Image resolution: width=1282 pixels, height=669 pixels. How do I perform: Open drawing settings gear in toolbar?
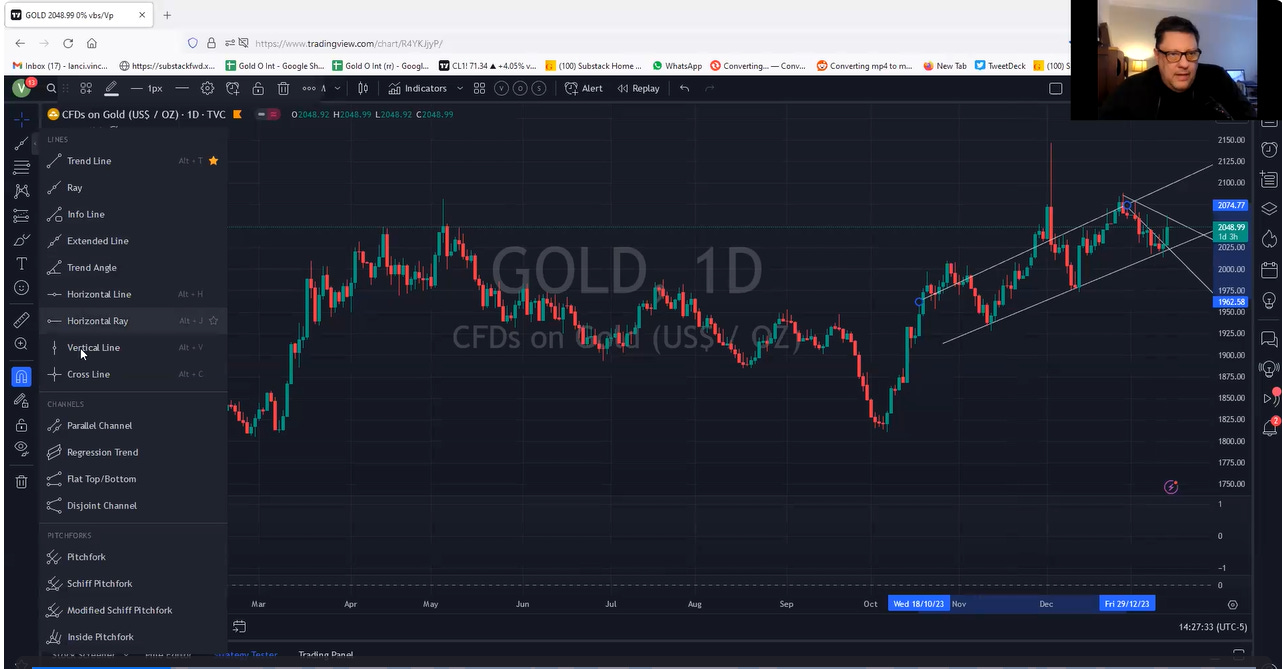tap(208, 88)
